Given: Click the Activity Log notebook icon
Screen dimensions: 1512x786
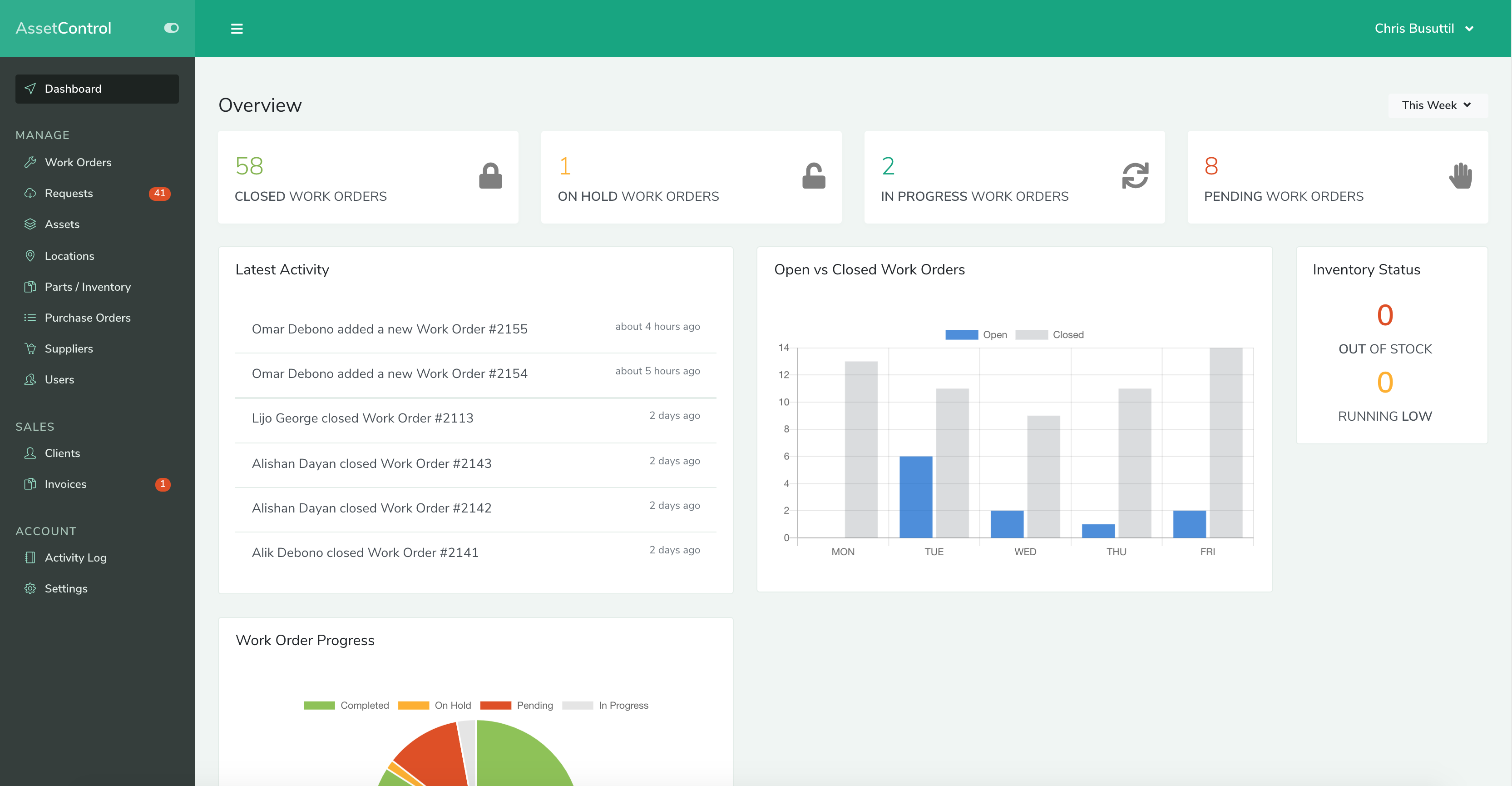Looking at the screenshot, I should 30,557.
